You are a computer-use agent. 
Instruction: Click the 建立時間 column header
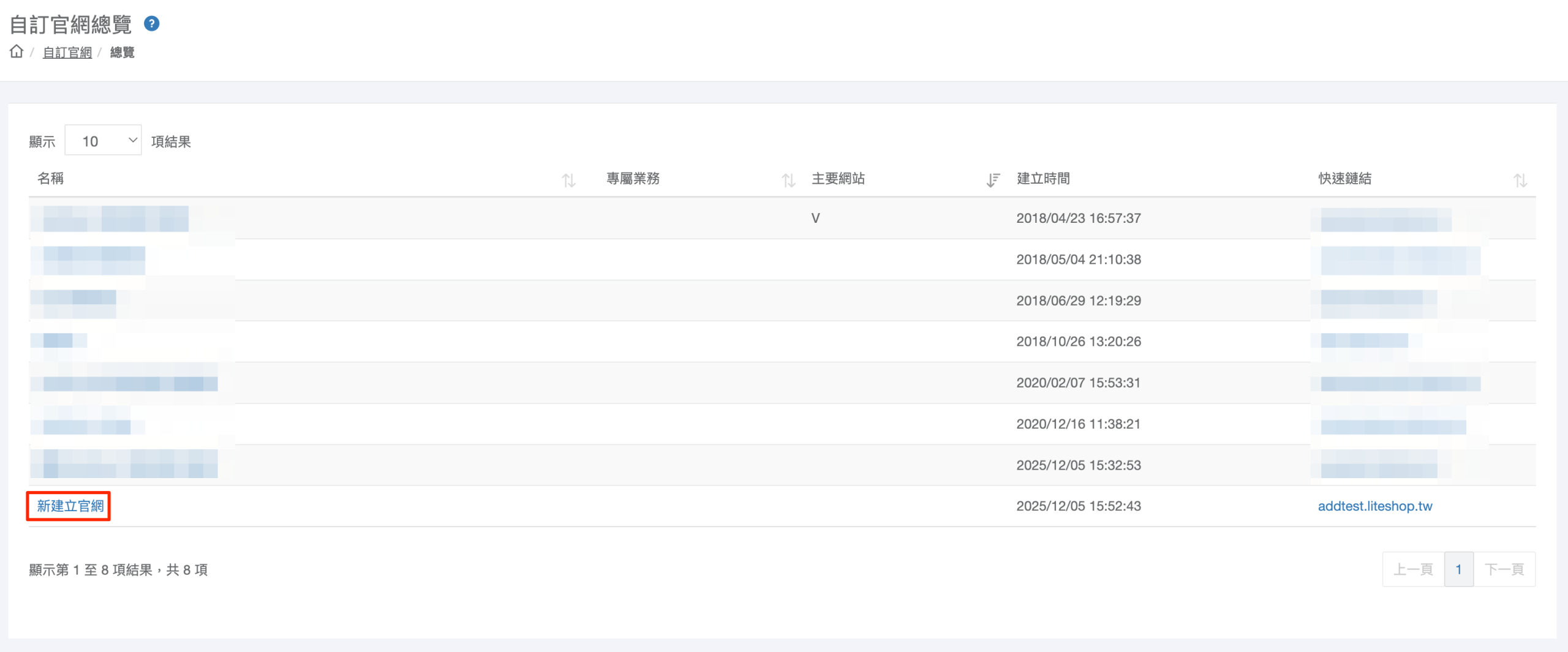[1043, 179]
